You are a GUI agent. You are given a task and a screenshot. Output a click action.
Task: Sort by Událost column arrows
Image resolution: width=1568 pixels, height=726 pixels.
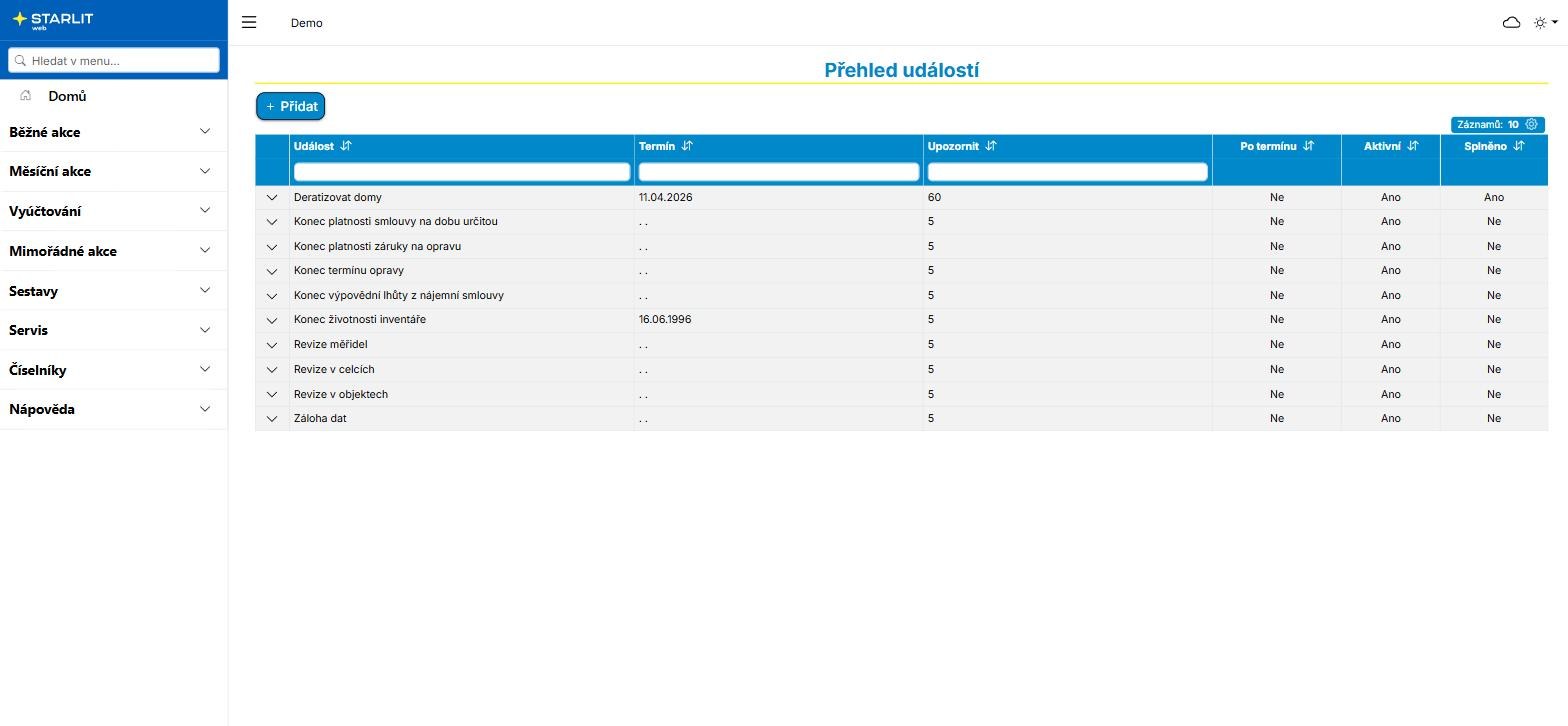coord(346,146)
